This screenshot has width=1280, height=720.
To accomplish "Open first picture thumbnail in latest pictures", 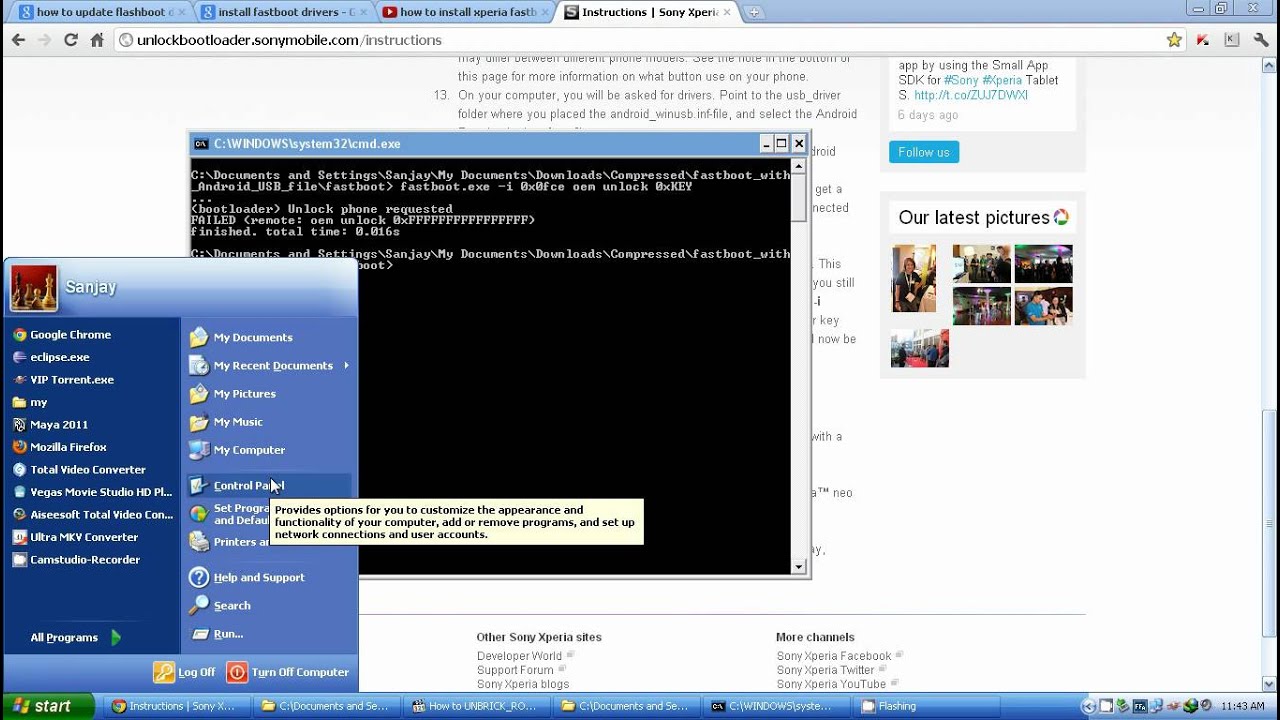I will pos(914,279).
